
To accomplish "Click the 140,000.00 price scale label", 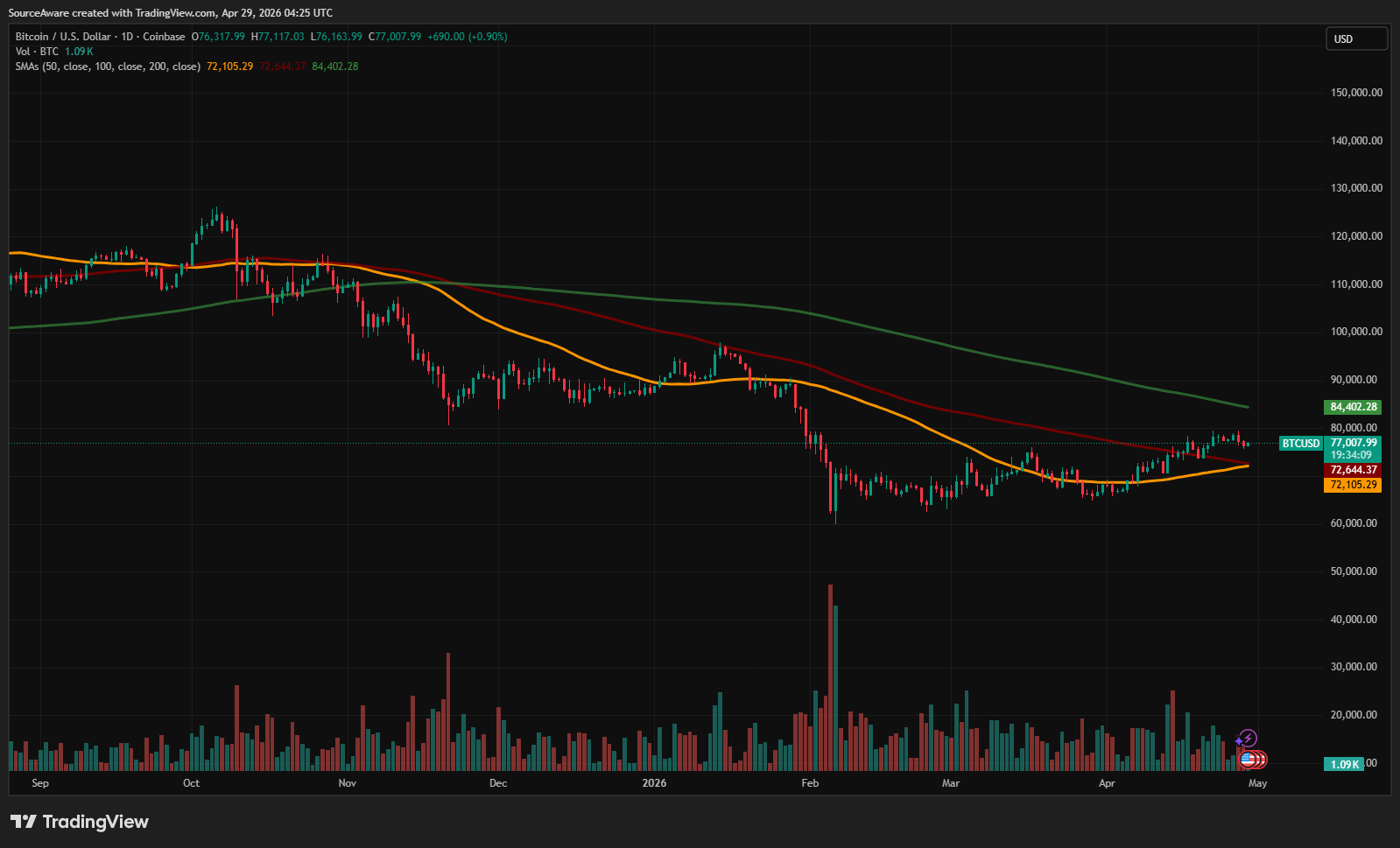I will (x=1356, y=141).
